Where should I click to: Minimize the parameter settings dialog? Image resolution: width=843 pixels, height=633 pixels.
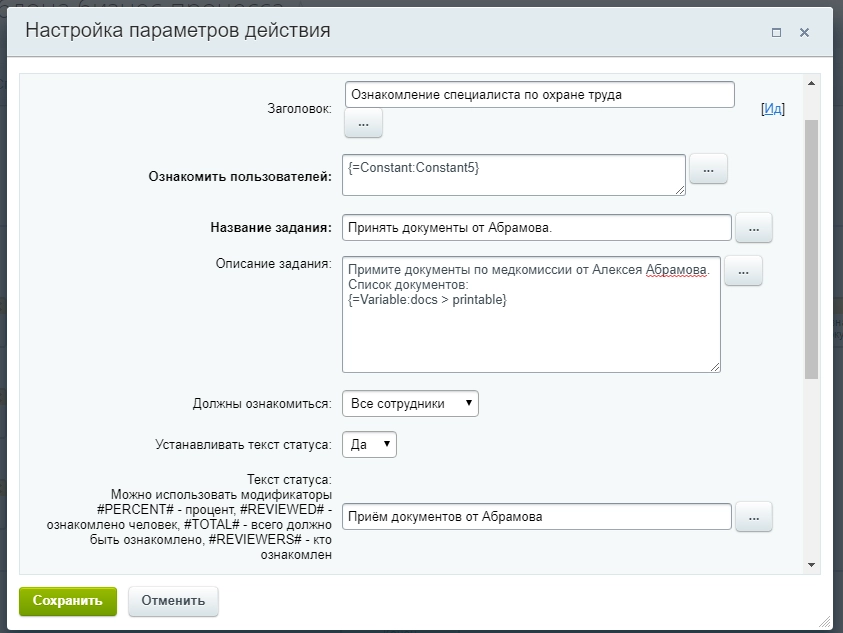click(x=776, y=33)
